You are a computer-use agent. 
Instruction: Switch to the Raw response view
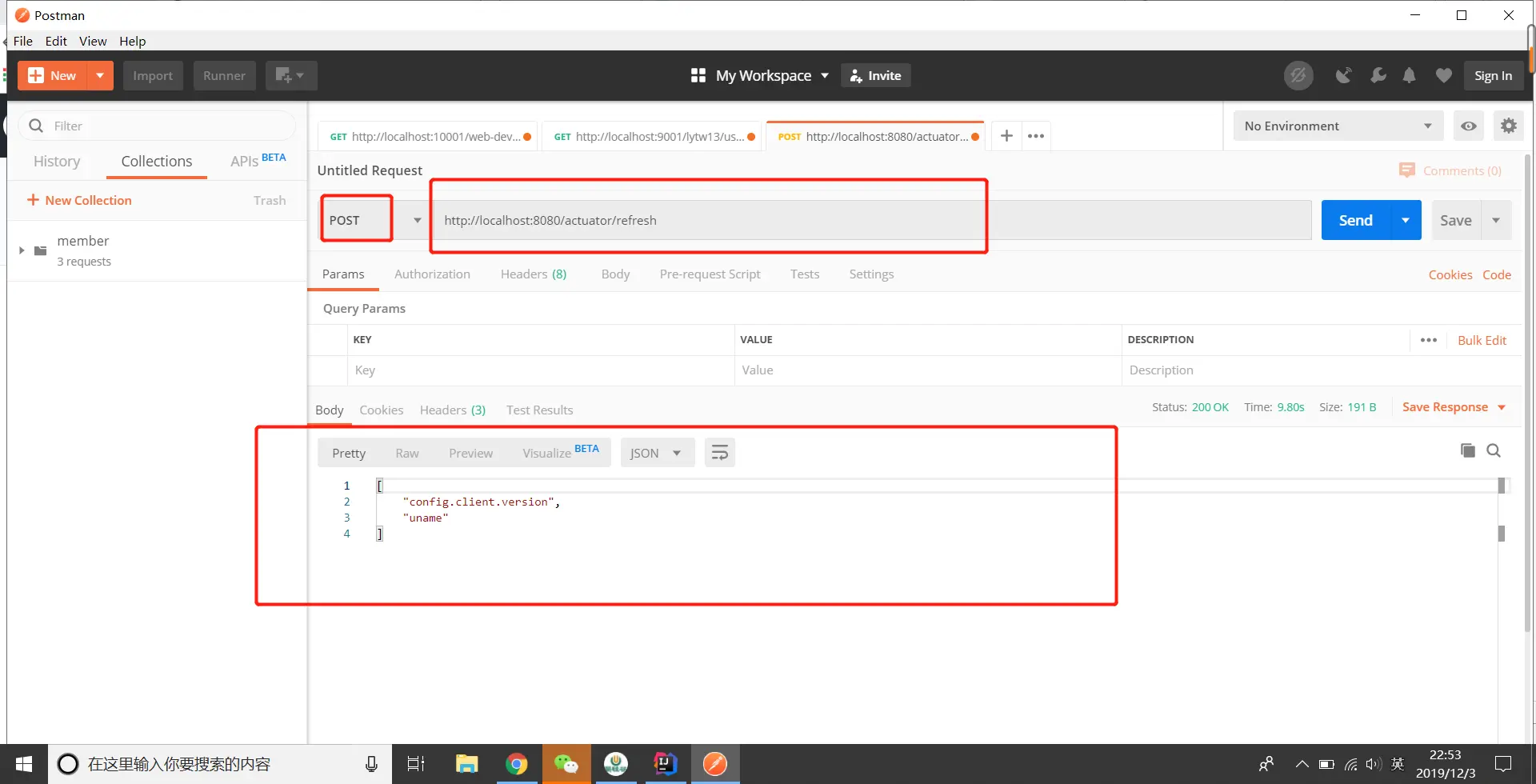tap(406, 453)
